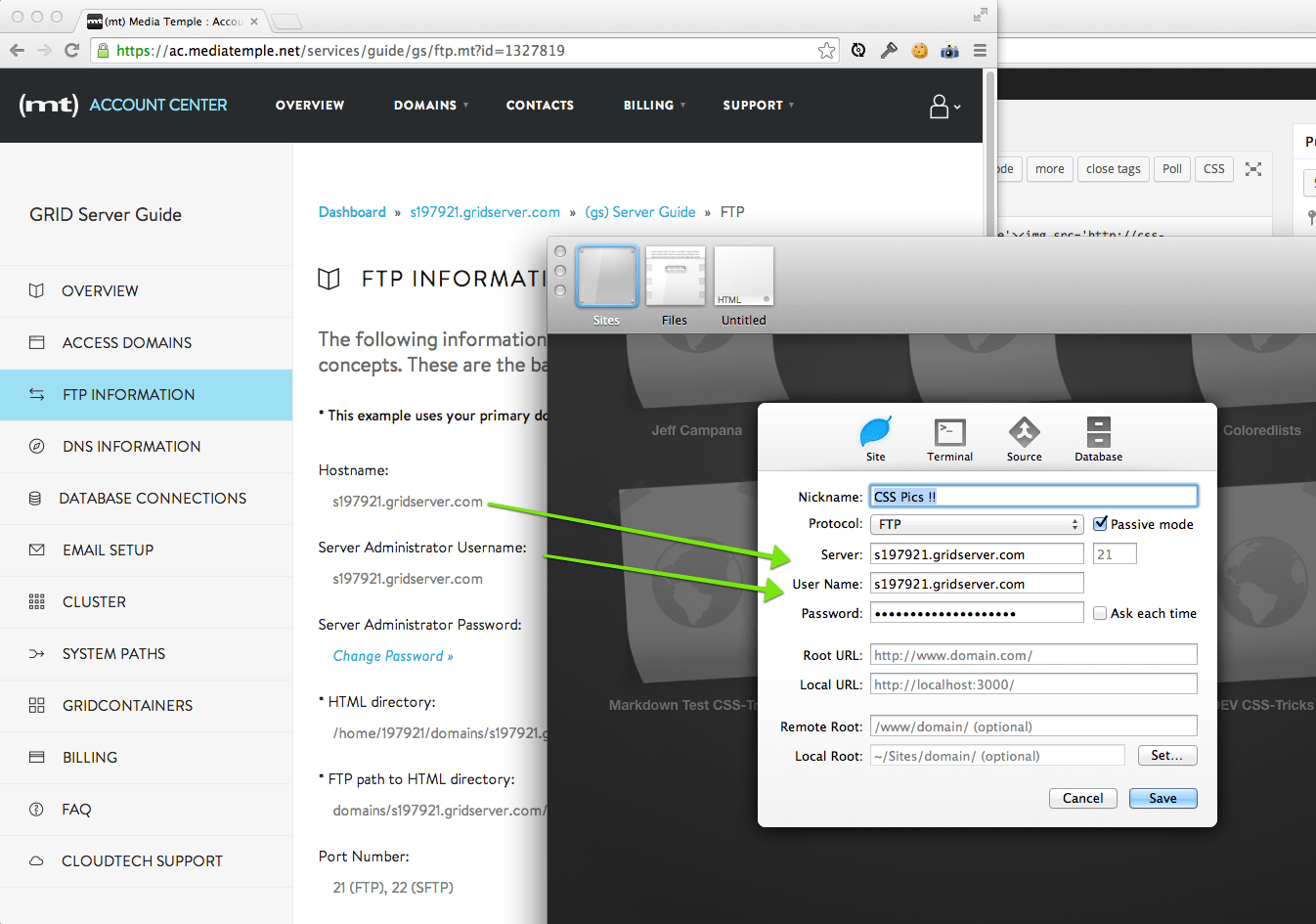Select the Media Temple browser tab
Image resolution: width=1316 pixels, height=924 pixels.
172,21
